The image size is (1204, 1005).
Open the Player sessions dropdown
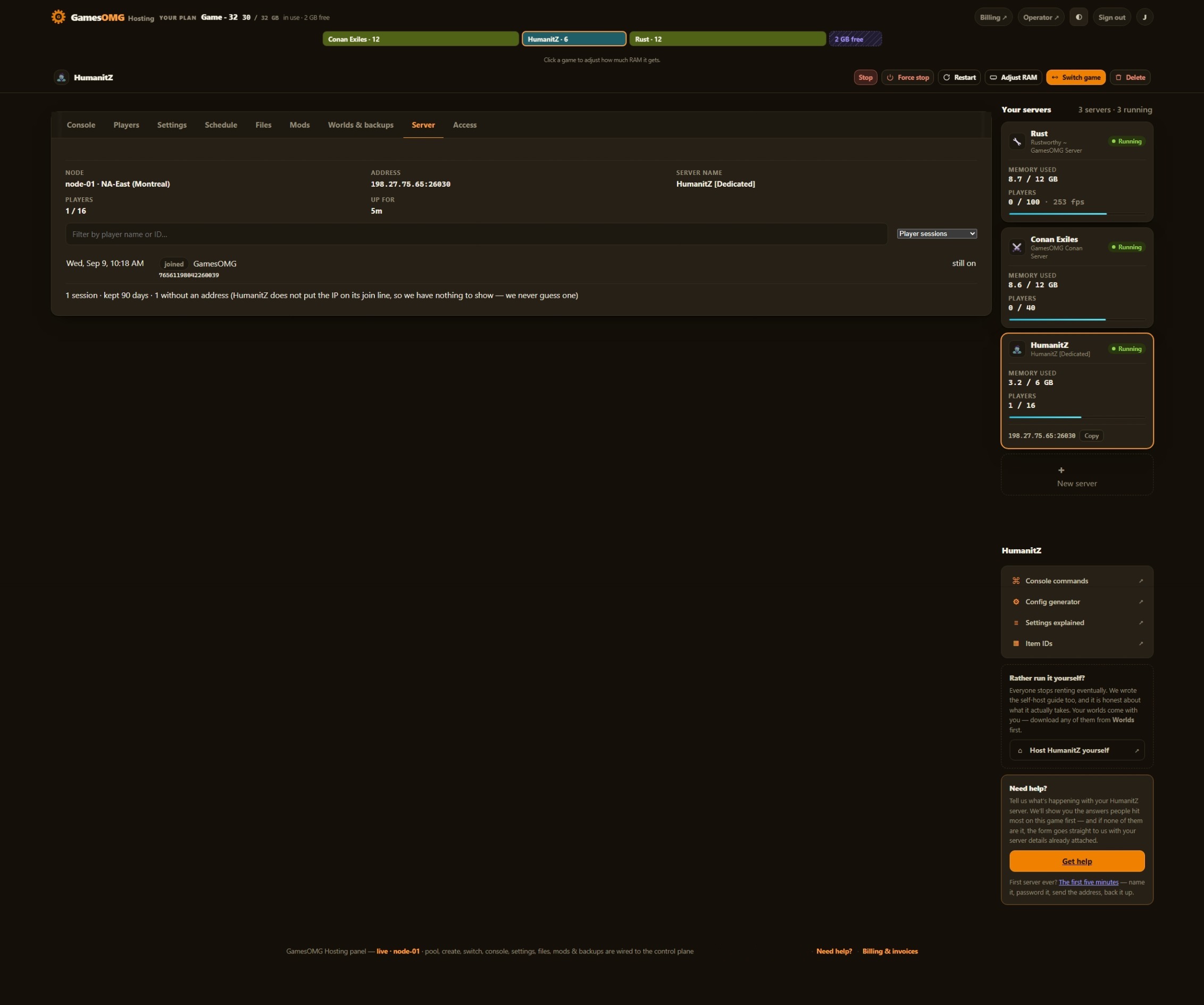pyautogui.click(x=937, y=233)
